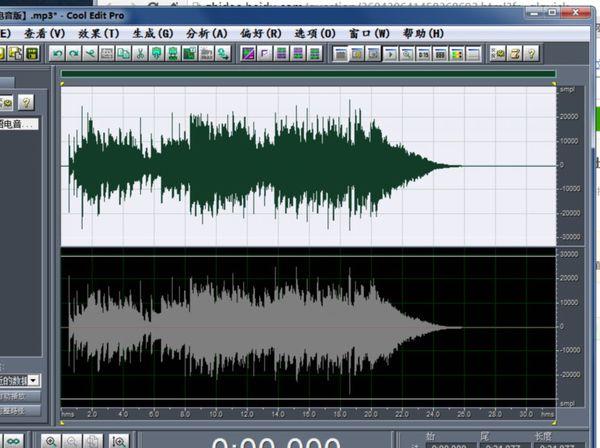The image size is (600, 448).
Task: Click the Zoom In magnifier button
Action: tap(51, 441)
